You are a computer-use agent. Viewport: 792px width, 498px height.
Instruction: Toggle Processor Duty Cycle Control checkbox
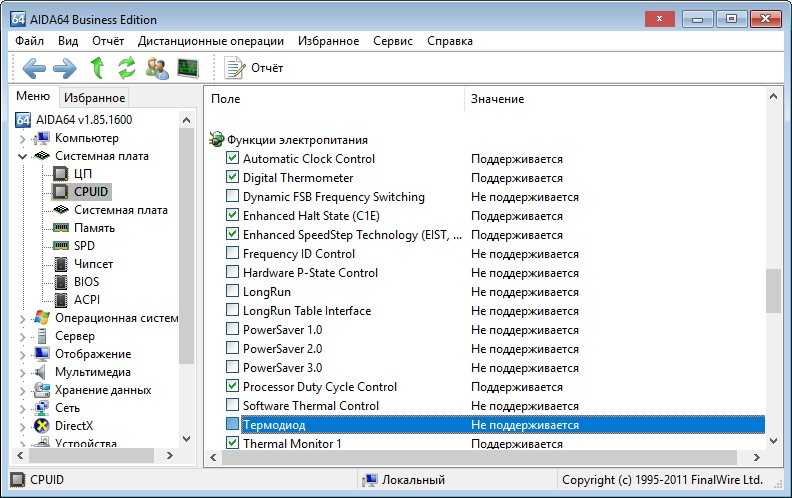[x=232, y=386]
